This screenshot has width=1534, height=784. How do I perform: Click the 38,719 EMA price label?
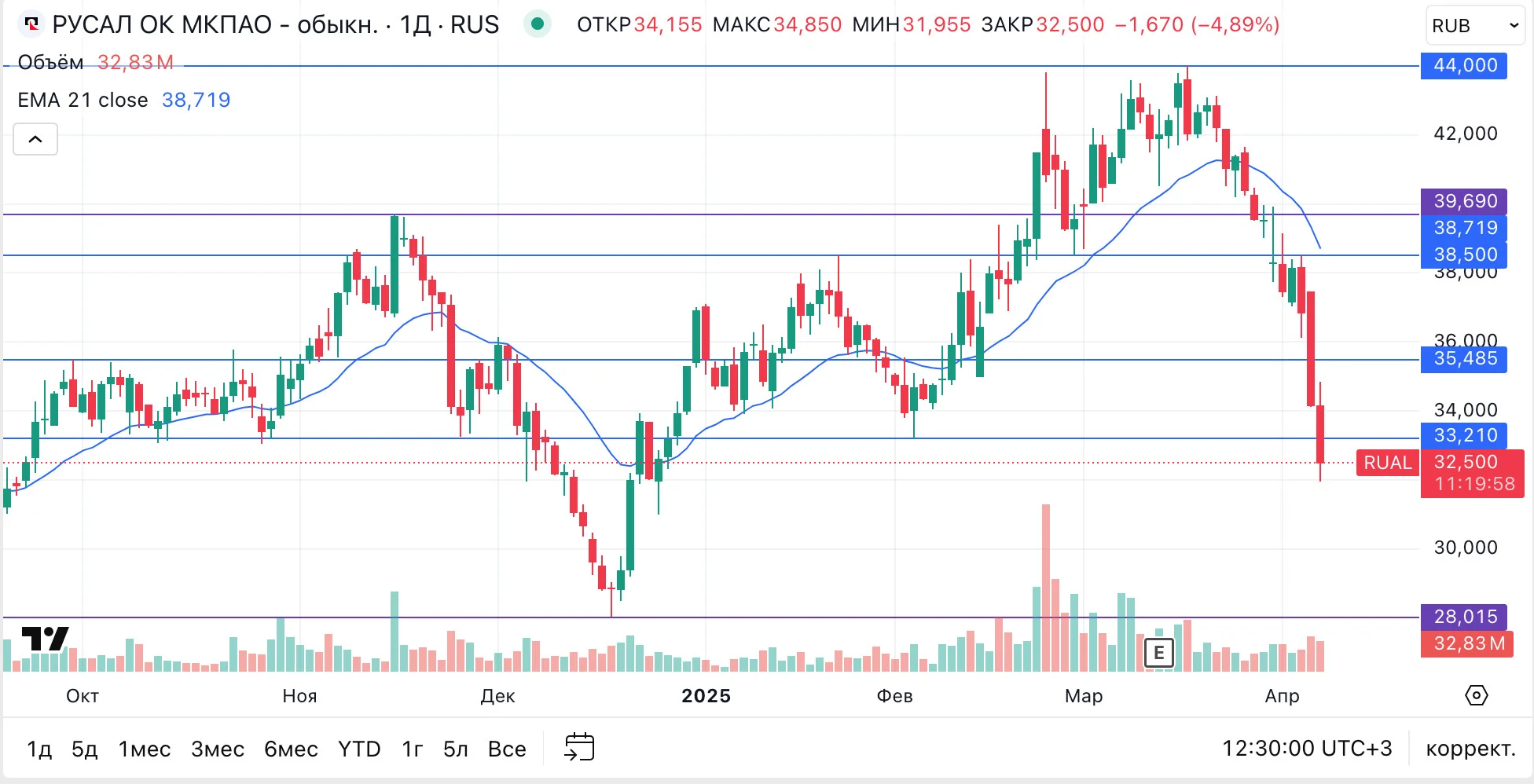click(1464, 228)
